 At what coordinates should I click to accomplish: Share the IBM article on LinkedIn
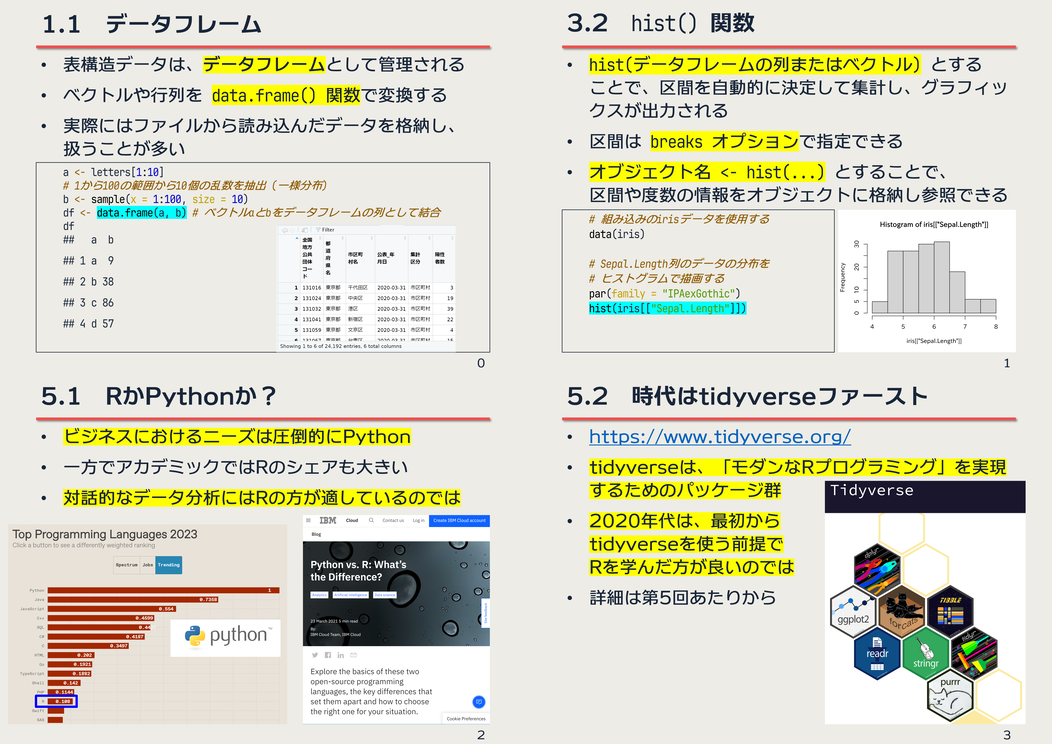pyautogui.click(x=341, y=655)
